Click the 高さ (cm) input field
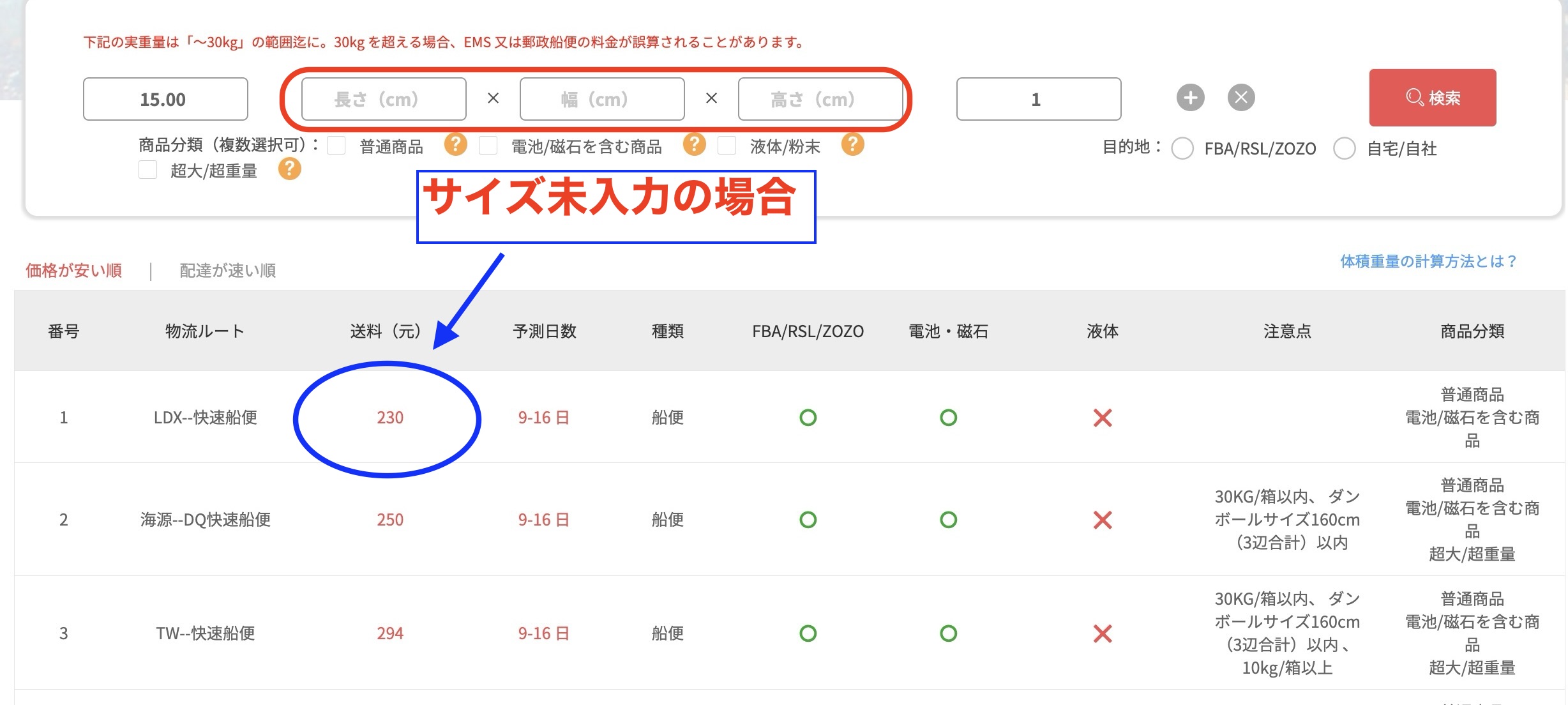This screenshot has width=1568, height=705. click(x=820, y=99)
